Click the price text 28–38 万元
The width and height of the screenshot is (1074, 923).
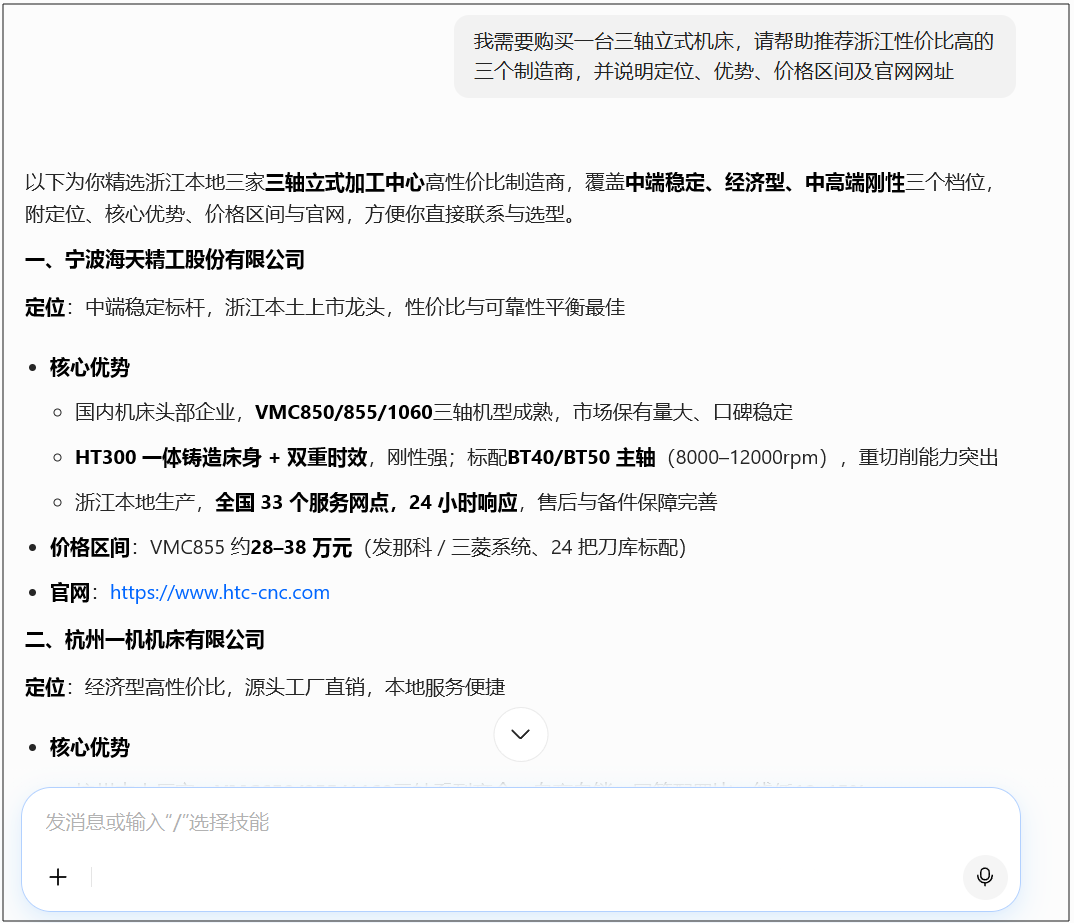301,548
